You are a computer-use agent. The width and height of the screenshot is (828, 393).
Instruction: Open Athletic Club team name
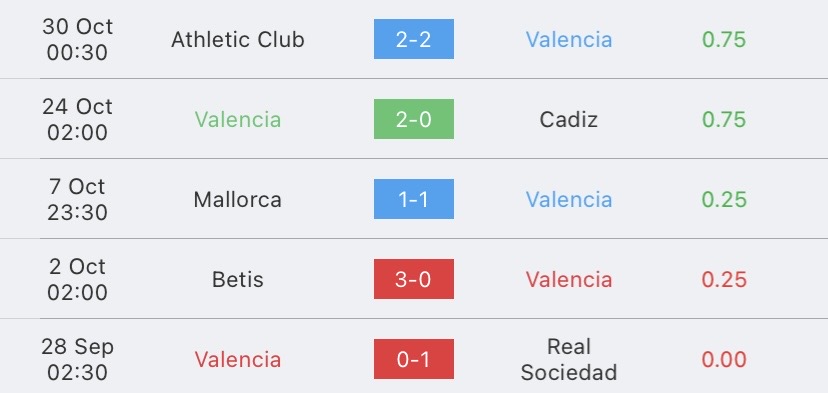(238, 40)
